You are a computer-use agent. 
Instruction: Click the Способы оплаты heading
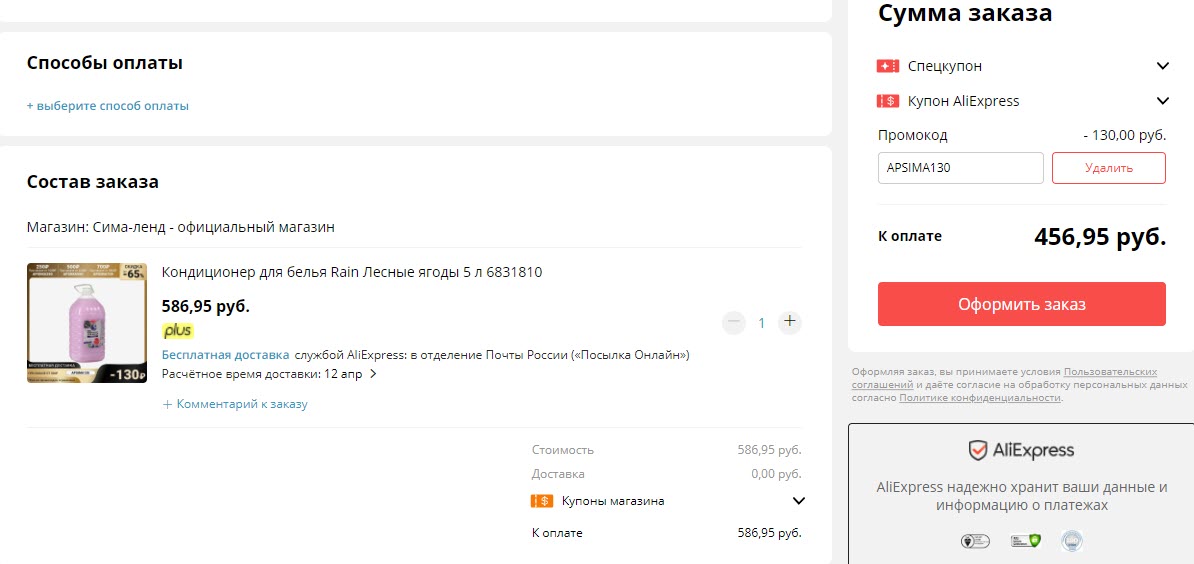coord(104,62)
